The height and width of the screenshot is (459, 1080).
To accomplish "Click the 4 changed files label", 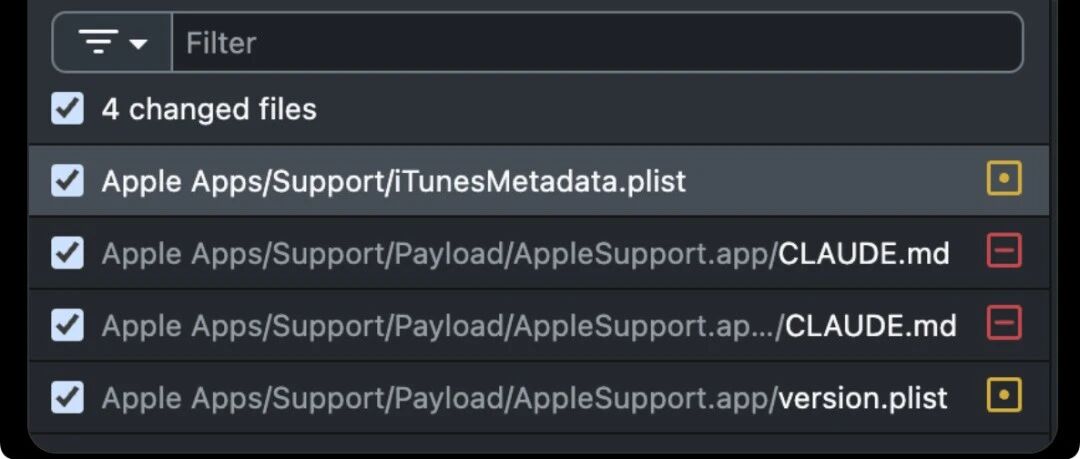I will tap(209, 109).
